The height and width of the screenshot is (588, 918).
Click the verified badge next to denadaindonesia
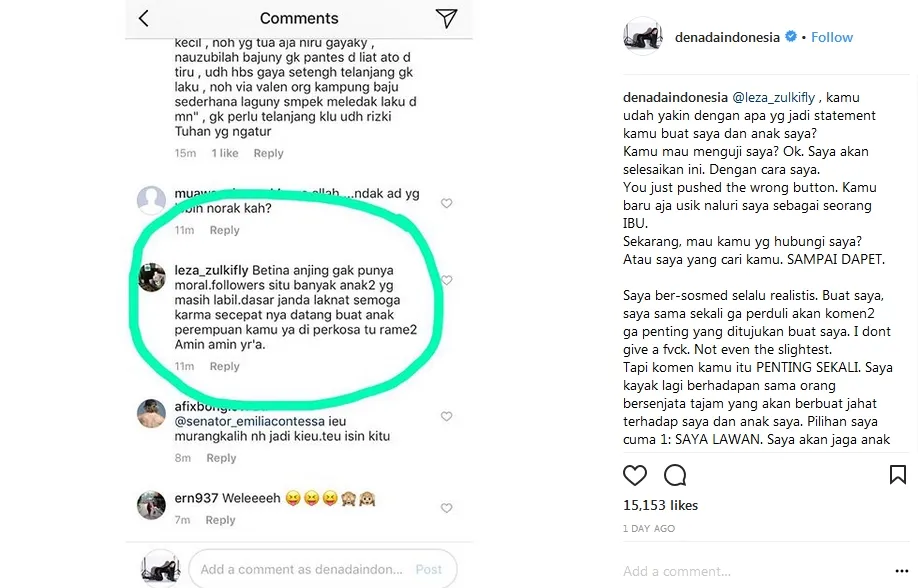[790, 36]
